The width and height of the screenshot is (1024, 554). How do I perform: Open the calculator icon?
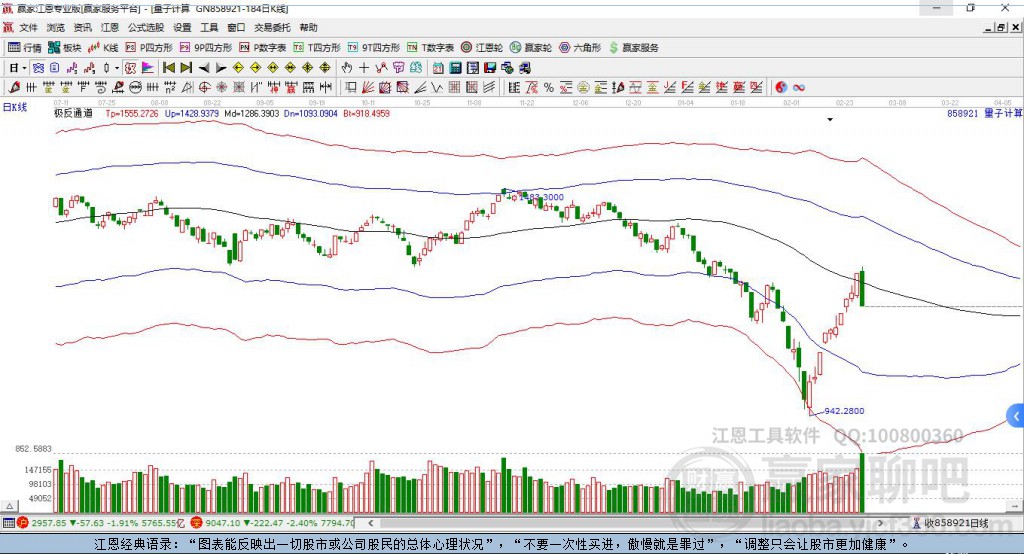(455, 67)
